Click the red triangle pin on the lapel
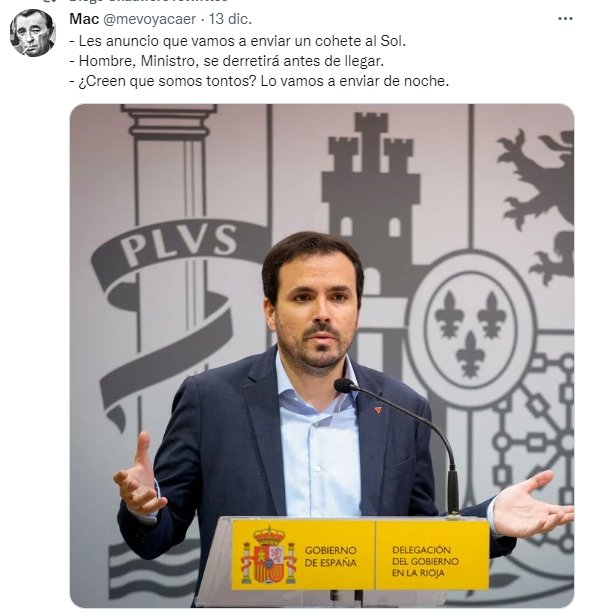This screenshot has width=590, height=616. coord(378,410)
